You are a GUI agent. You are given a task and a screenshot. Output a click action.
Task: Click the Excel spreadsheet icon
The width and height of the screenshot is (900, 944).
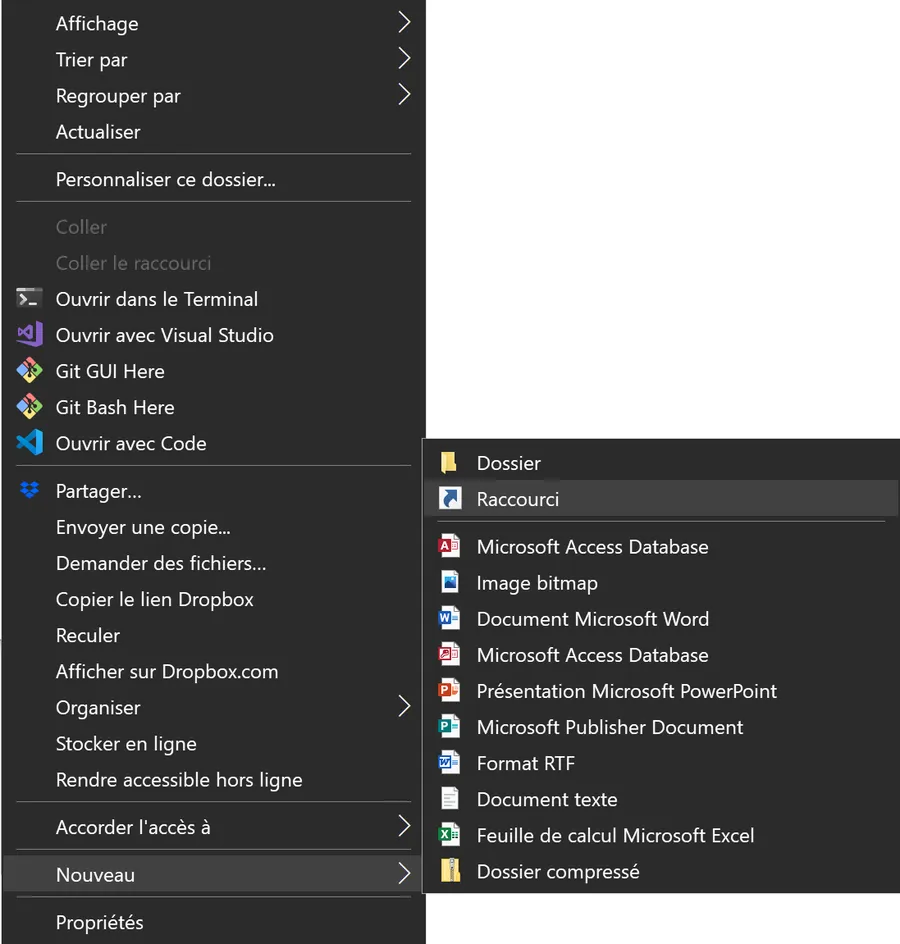coord(449,835)
